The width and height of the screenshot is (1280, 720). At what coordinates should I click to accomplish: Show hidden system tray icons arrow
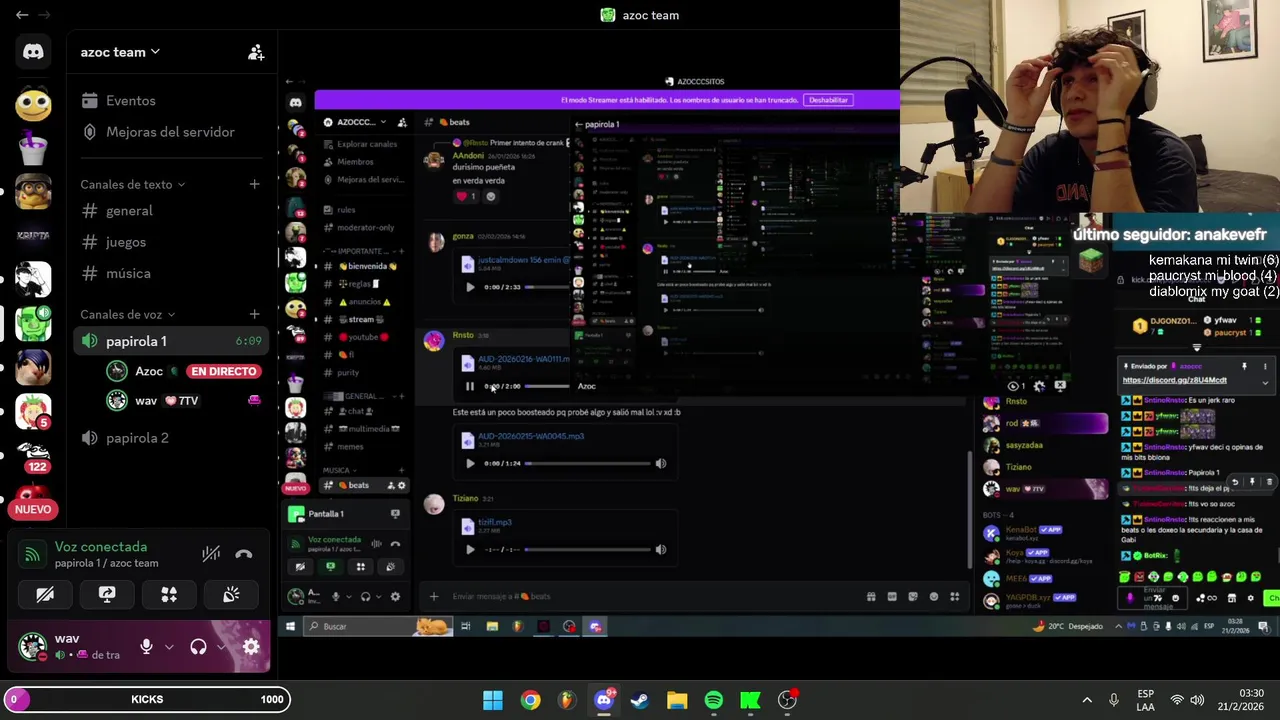click(x=1087, y=700)
